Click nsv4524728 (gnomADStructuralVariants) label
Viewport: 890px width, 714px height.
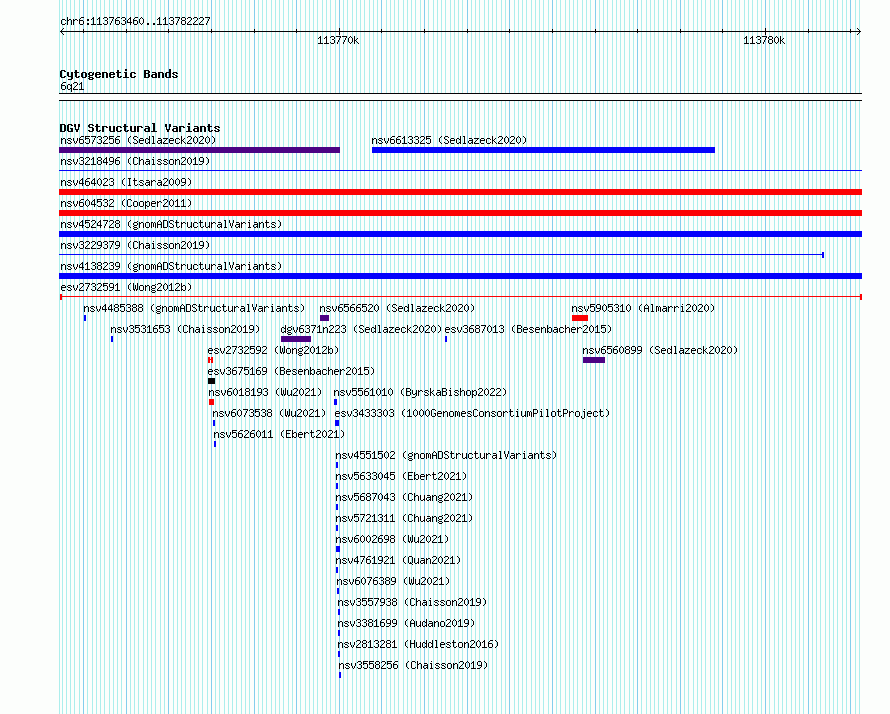click(x=171, y=224)
